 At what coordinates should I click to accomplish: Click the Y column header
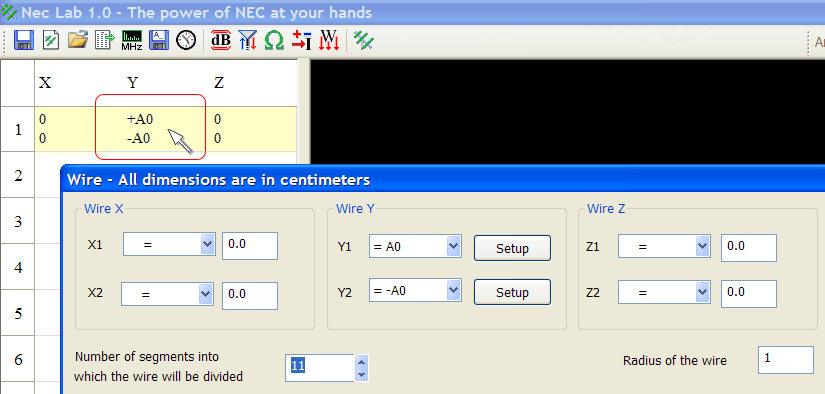coord(133,83)
